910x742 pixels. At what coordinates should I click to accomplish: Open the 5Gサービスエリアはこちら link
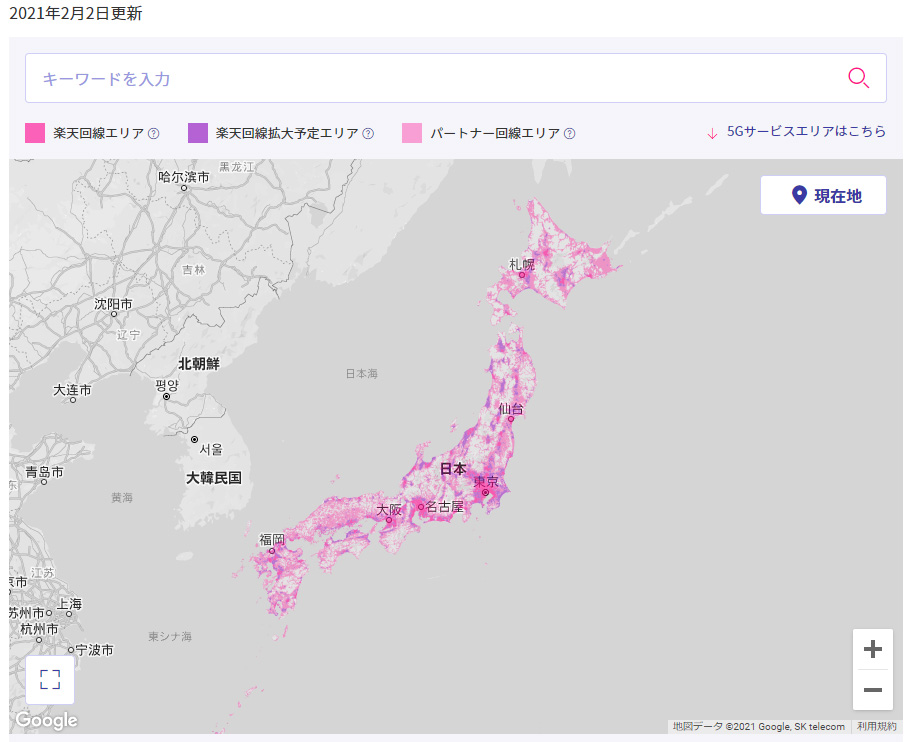coord(806,132)
